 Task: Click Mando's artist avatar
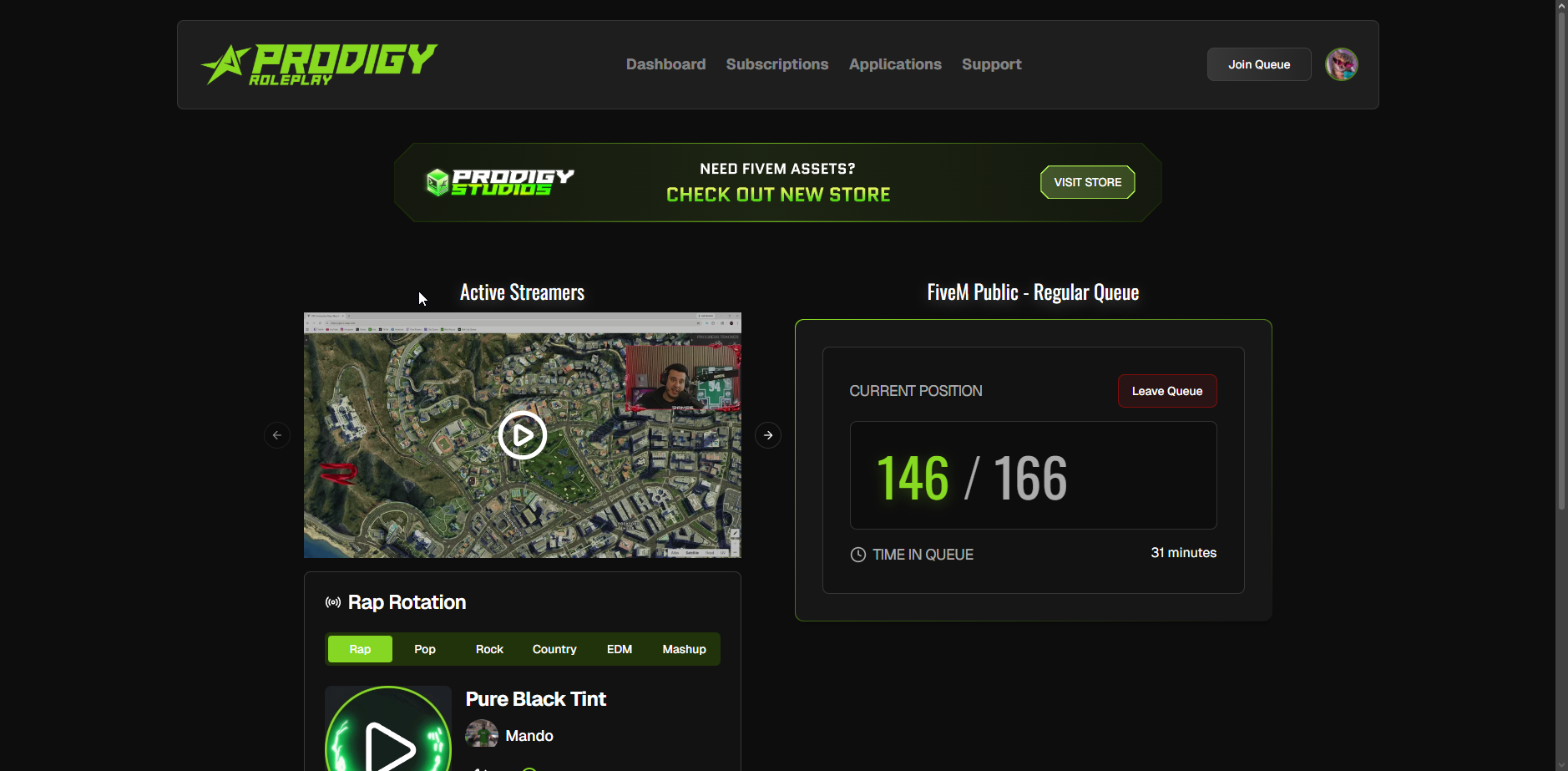pos(482,735)
